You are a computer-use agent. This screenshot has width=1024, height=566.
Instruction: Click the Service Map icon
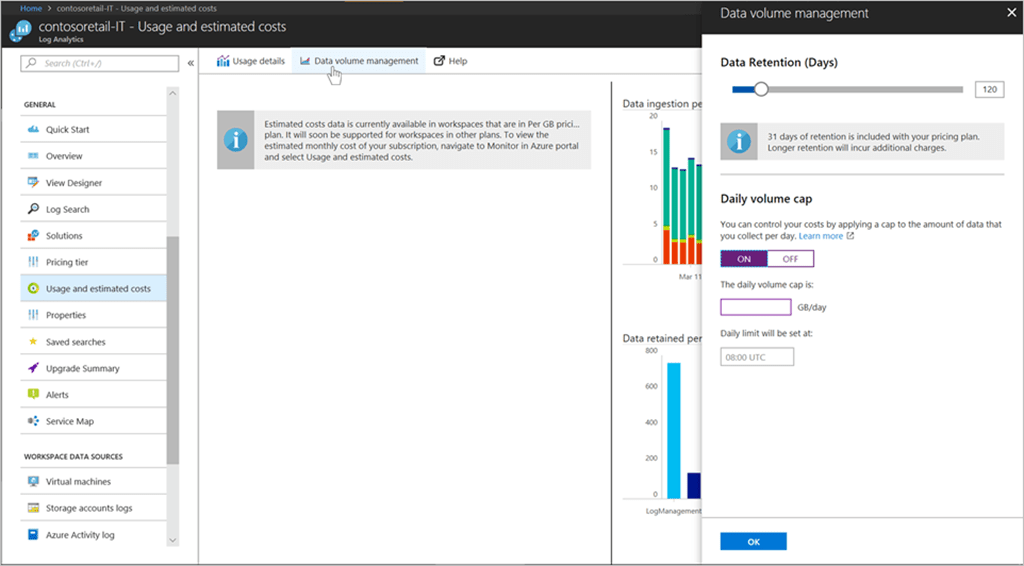(33, 421)
